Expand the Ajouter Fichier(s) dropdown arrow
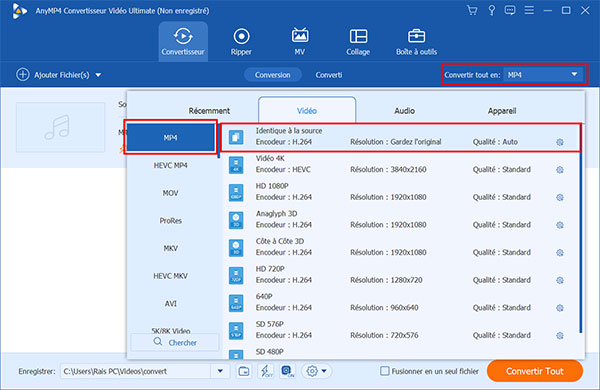Screen dimensions: 600x390 (x=98, y=75)
